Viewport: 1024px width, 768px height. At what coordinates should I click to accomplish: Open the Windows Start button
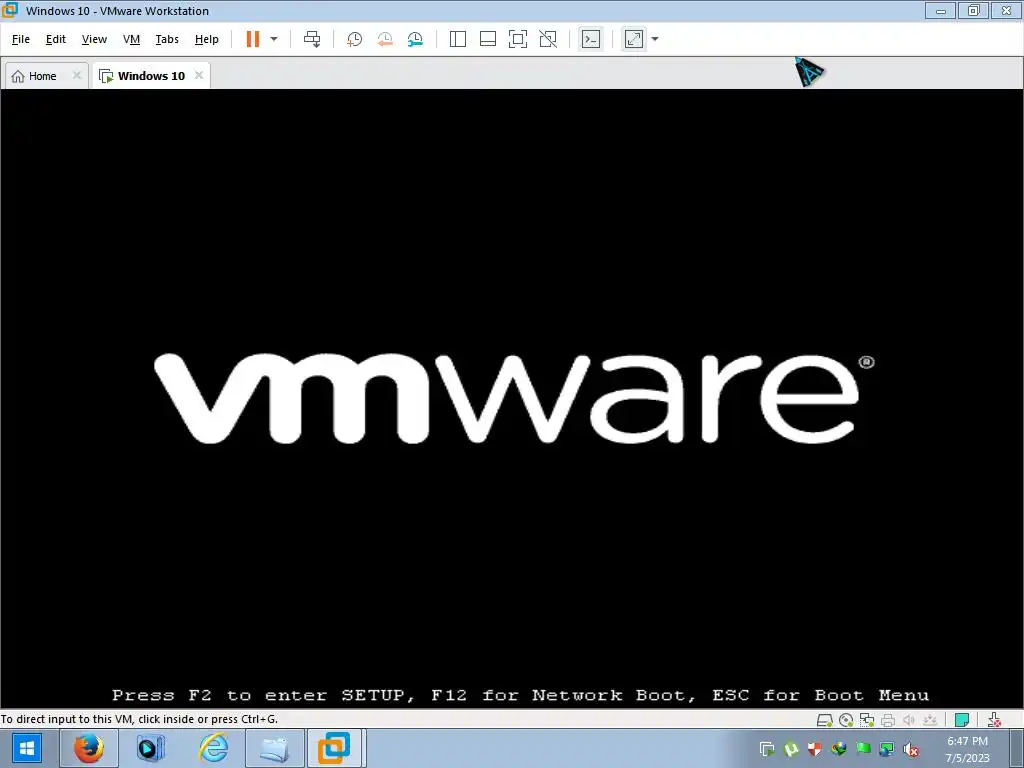pyautogui.click(x=27, y=748)
